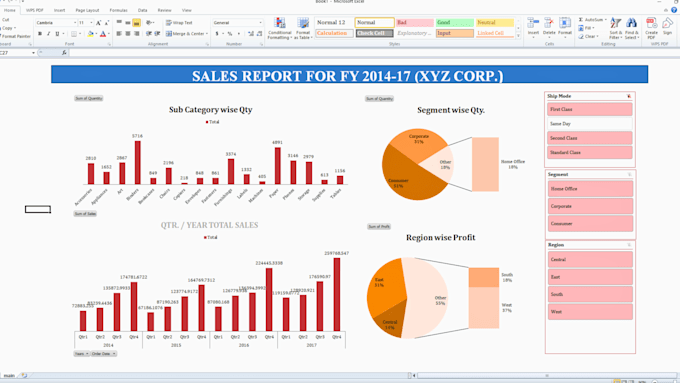Align text right in the ribbon

point(136,33)
